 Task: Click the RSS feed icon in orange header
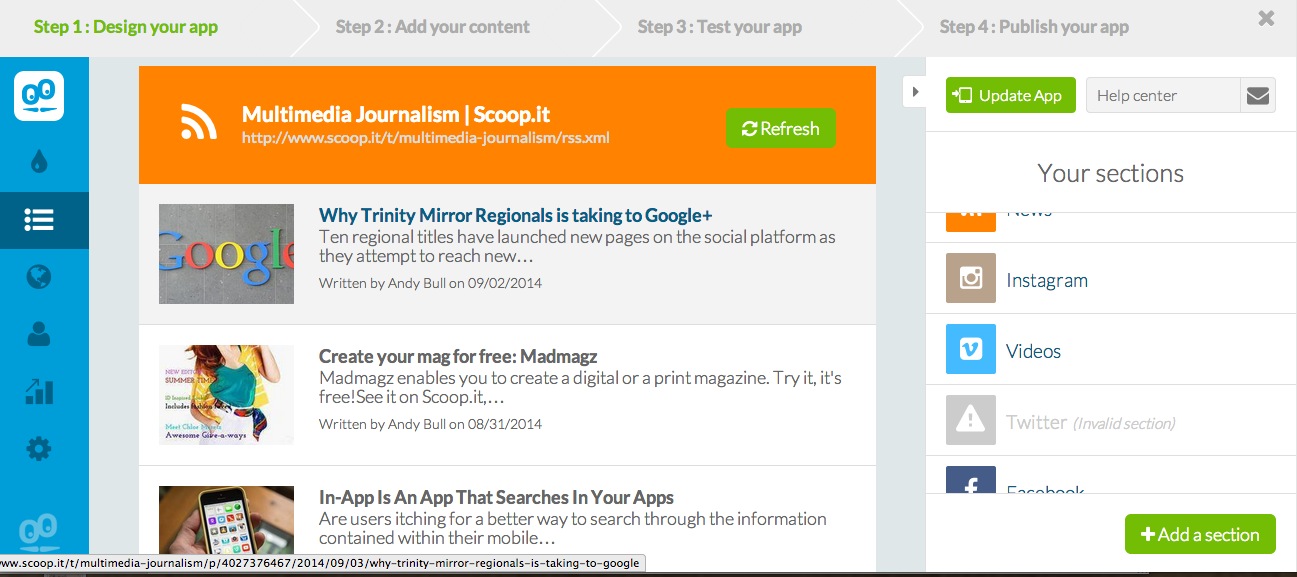(199, 121)
